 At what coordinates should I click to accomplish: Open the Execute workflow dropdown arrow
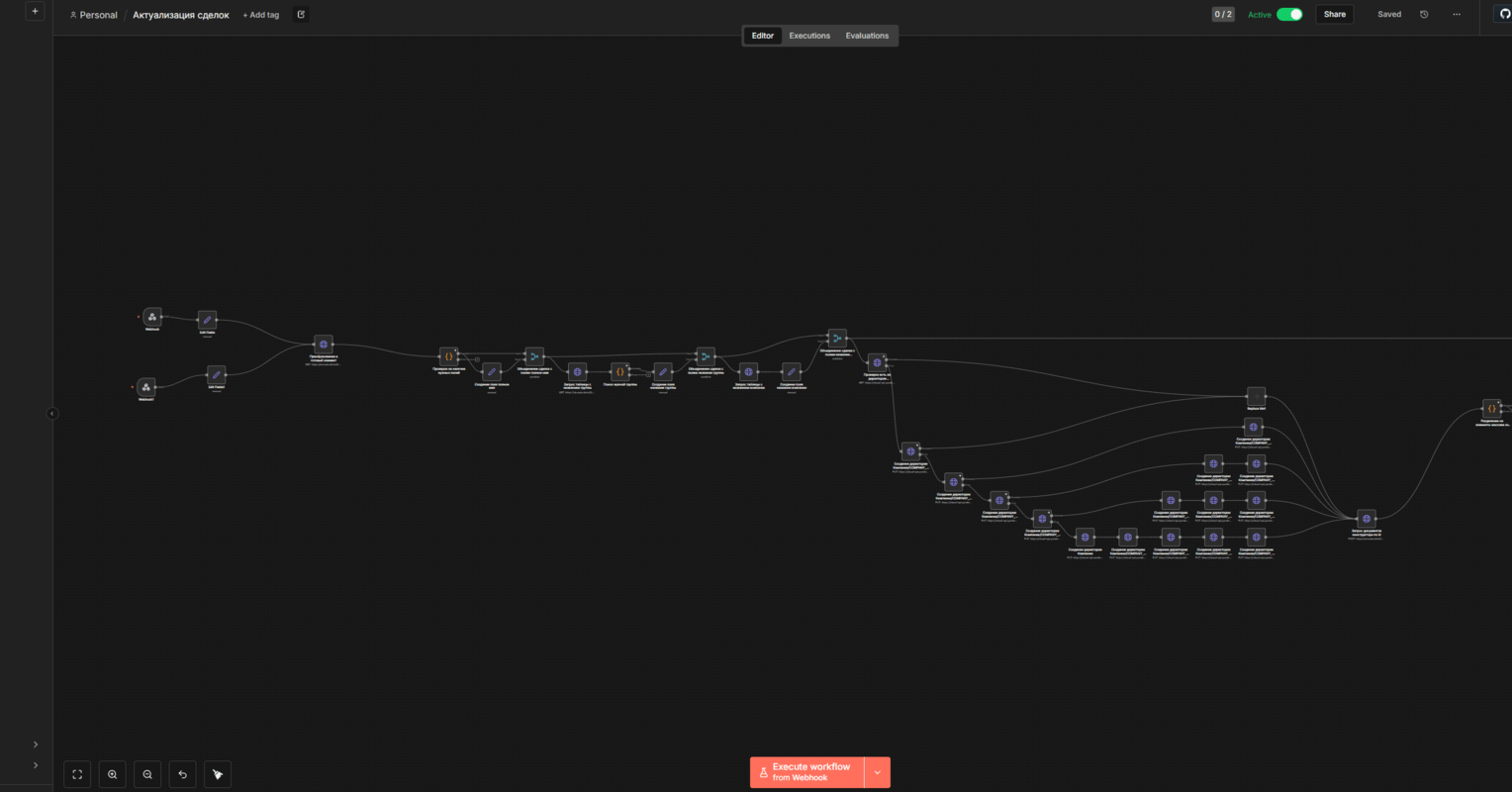(878, 772)
